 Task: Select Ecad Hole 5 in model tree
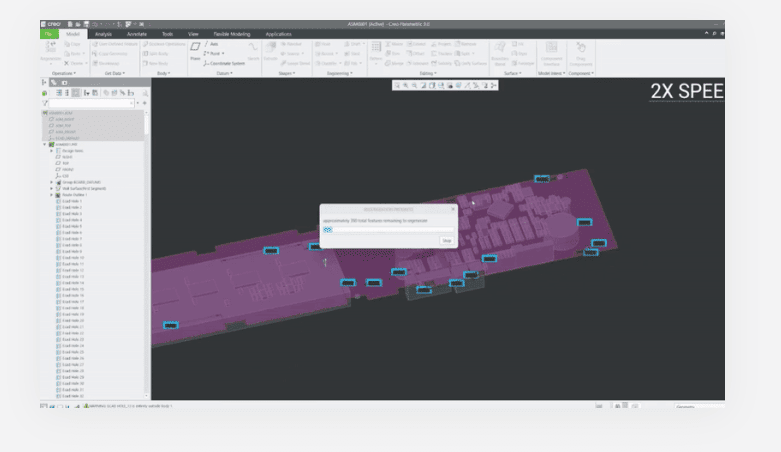[x=72, y=226]
